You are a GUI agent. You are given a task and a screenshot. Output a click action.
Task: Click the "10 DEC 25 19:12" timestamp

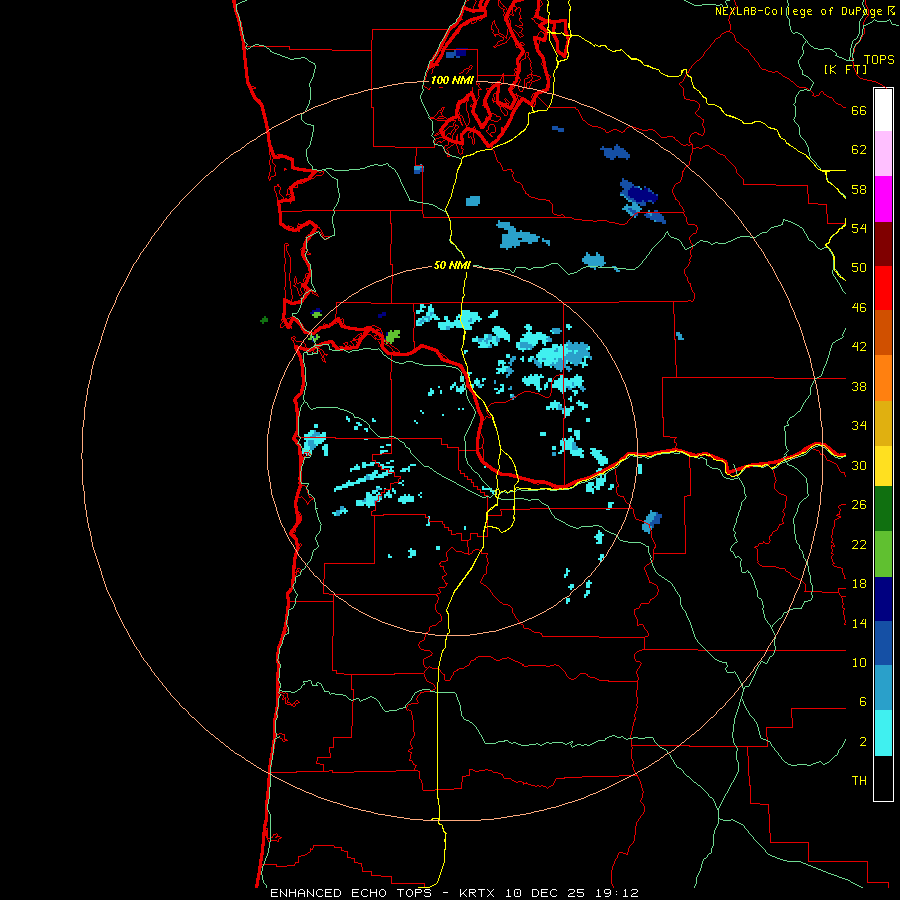pyautogui.click(x=572, y=893)
